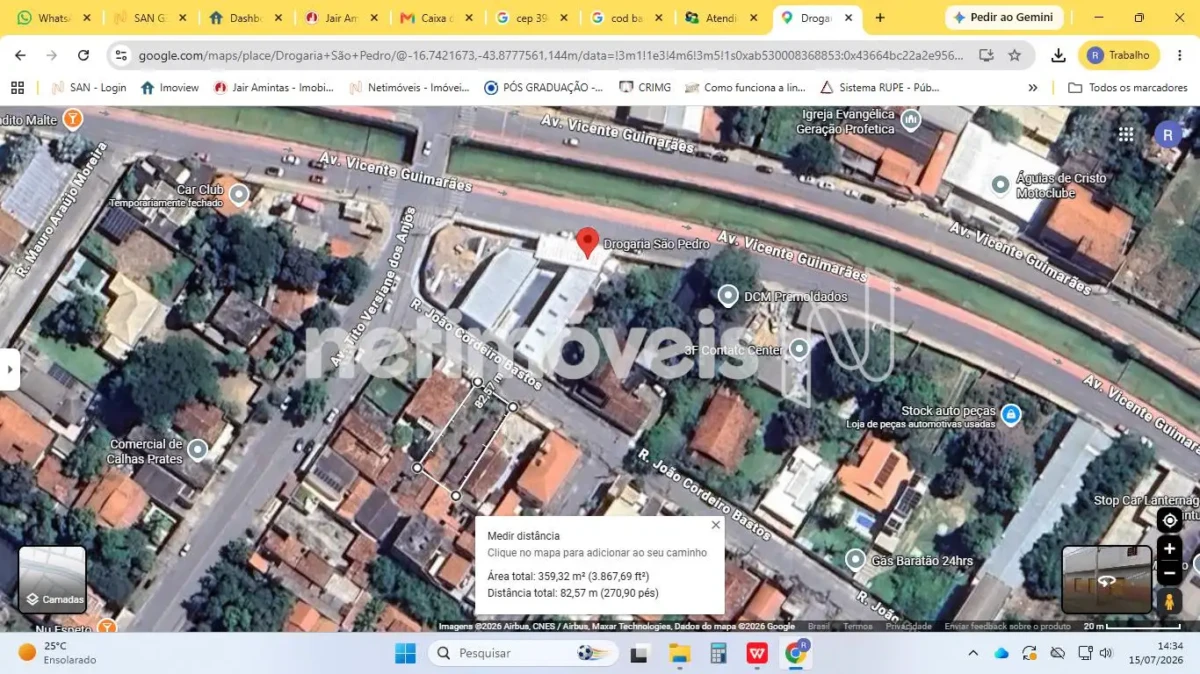Switch to the WhatsApp tab
1200x674 pixels.
[x=54, y=18]
